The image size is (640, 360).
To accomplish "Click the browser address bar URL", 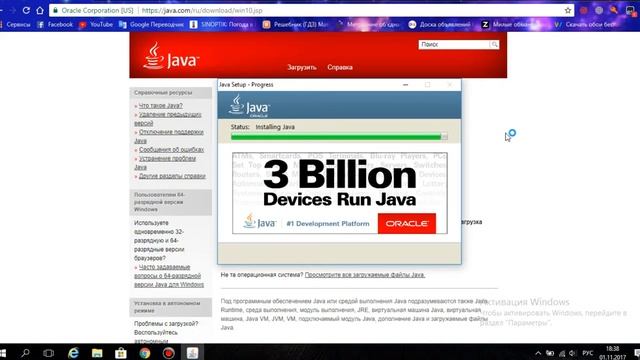I will pos(202,10).
